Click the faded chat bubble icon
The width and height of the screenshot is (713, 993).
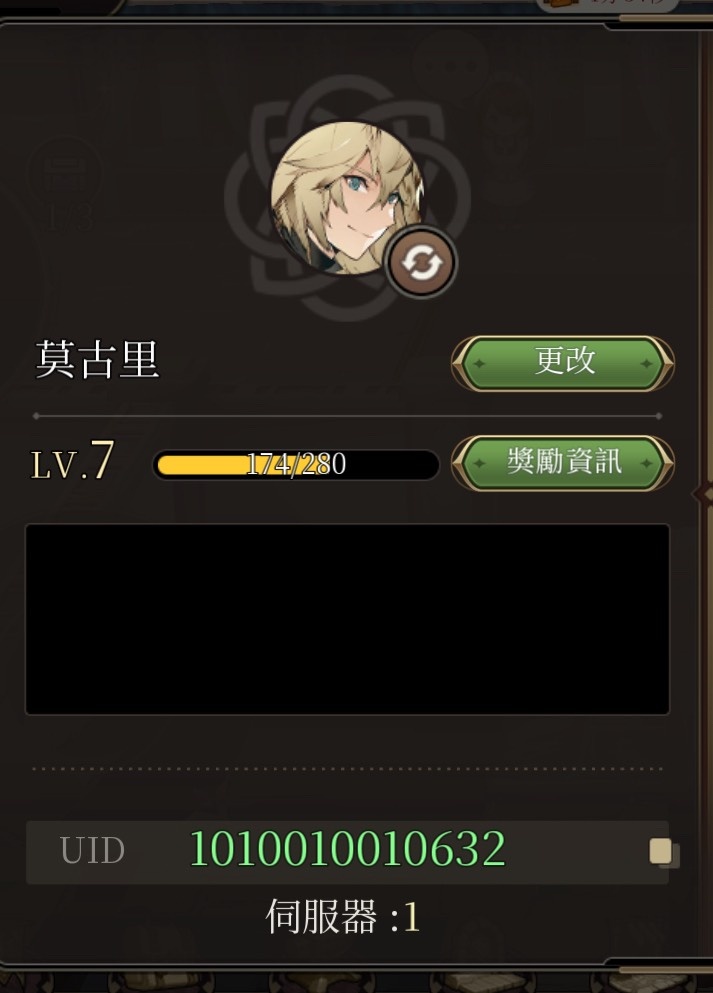pyautogui.click(x=450, y=62)
